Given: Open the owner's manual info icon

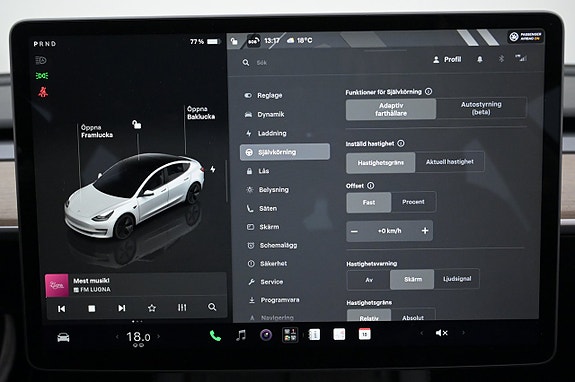Looking at the screenshot, I should 314,334.
